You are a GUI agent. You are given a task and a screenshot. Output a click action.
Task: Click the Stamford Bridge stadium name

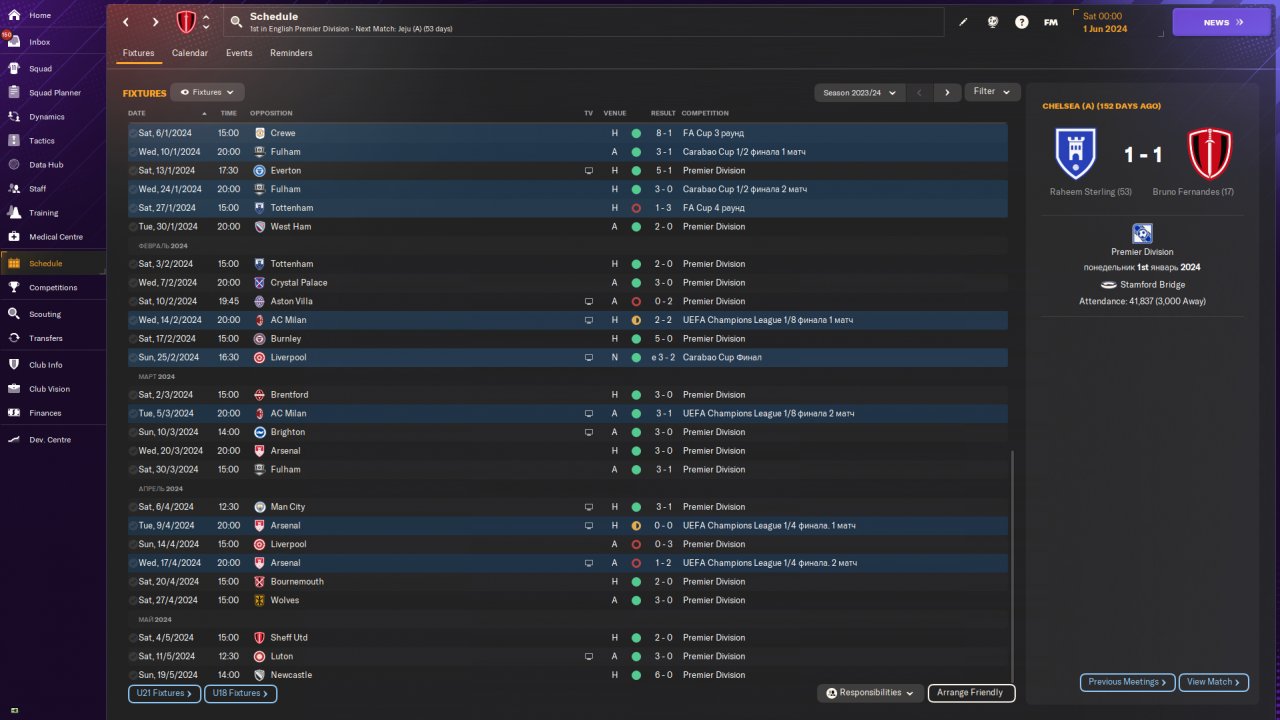coord(1150,285)
